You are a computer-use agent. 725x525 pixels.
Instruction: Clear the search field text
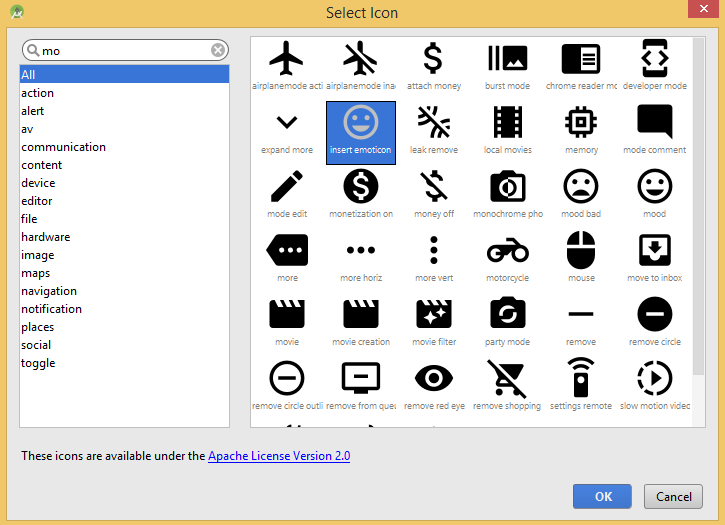[218, 50]
